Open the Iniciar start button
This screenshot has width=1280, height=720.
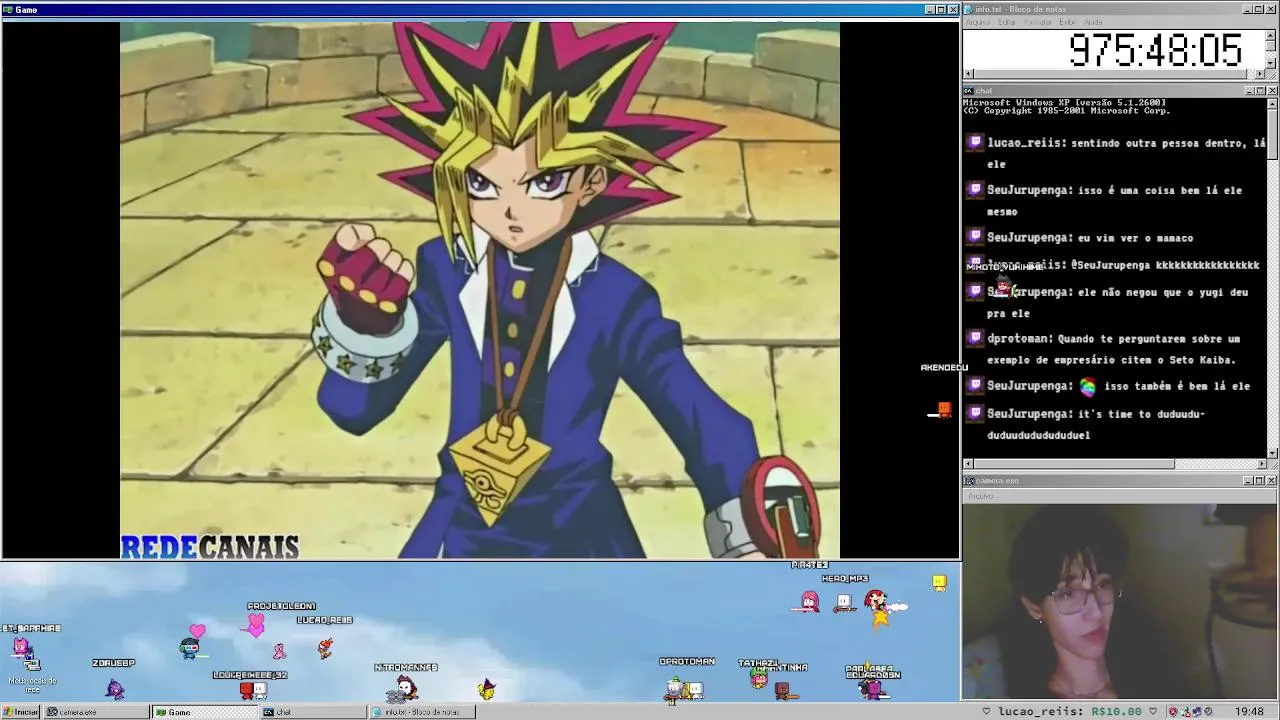click(20, 712)
